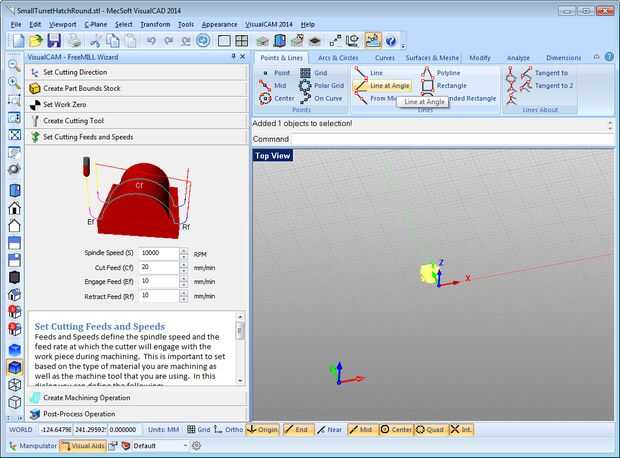The width and height of the screenshot is (620, 458).
Task: Select the Polyline tool
Action: coord(440,73)
